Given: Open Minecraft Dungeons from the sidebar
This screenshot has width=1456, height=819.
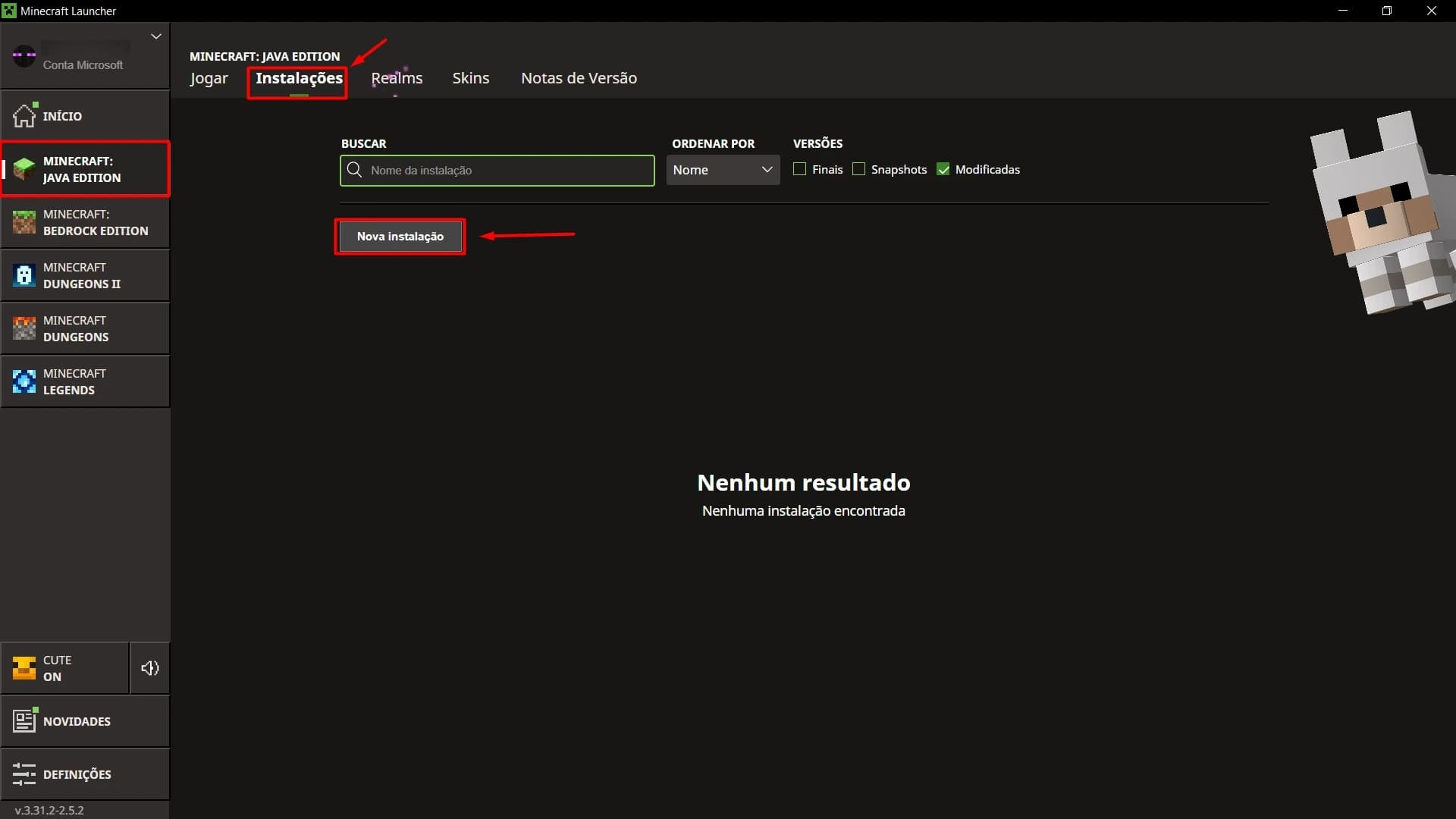Looking at the screenshot, I should (x=85, y=328).
